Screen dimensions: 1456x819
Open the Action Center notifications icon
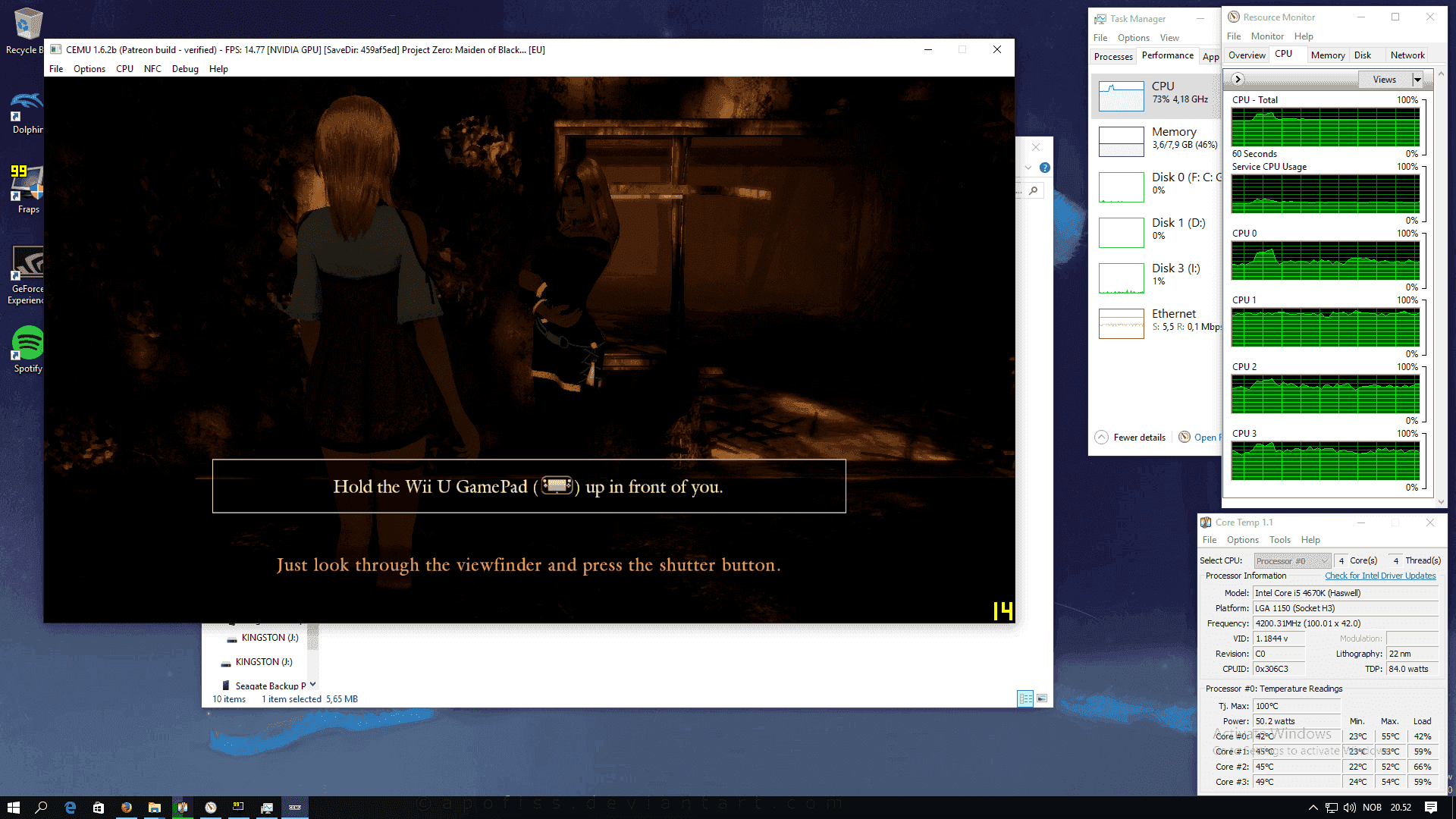1431,808
